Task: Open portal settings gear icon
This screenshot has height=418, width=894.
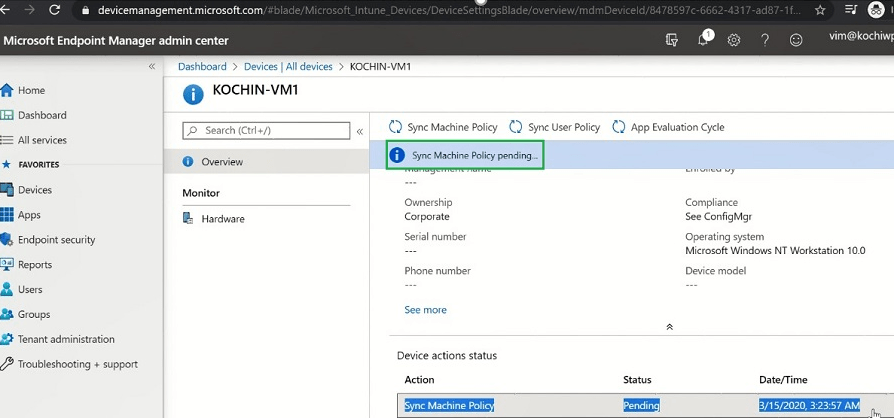Action: pos(734,40)
